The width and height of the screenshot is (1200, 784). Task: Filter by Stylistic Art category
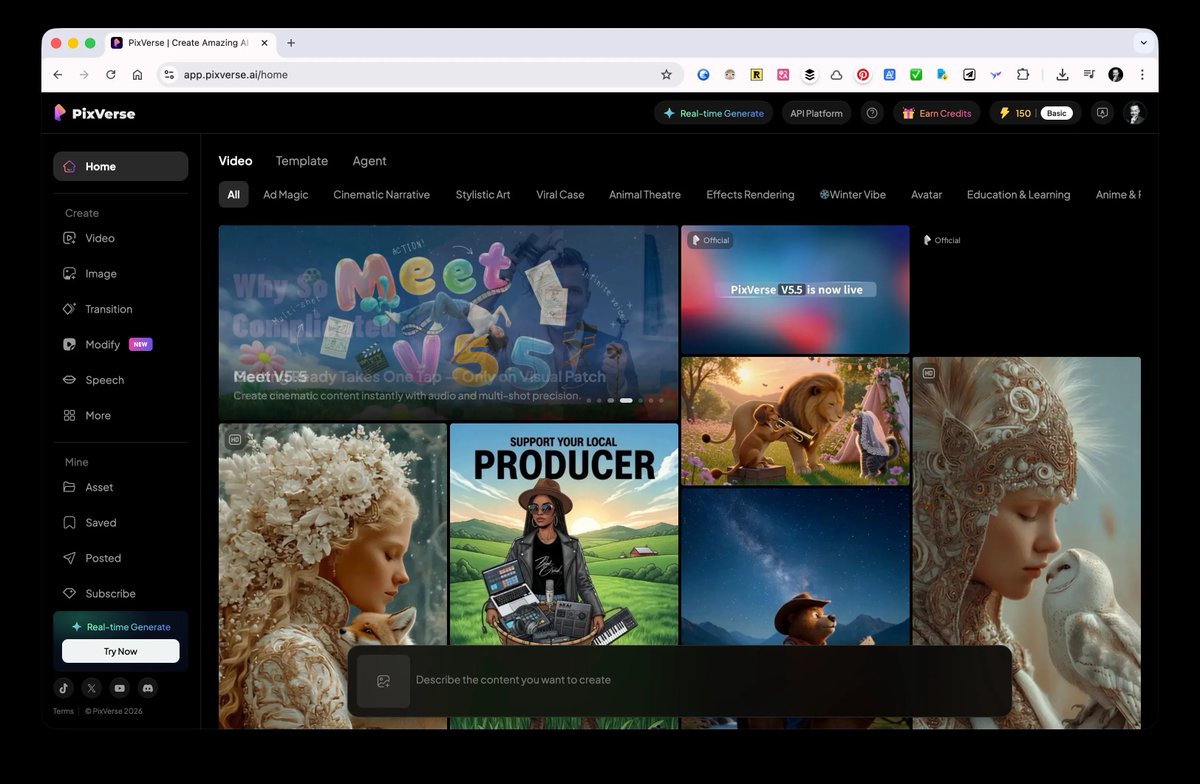[483, 195]
